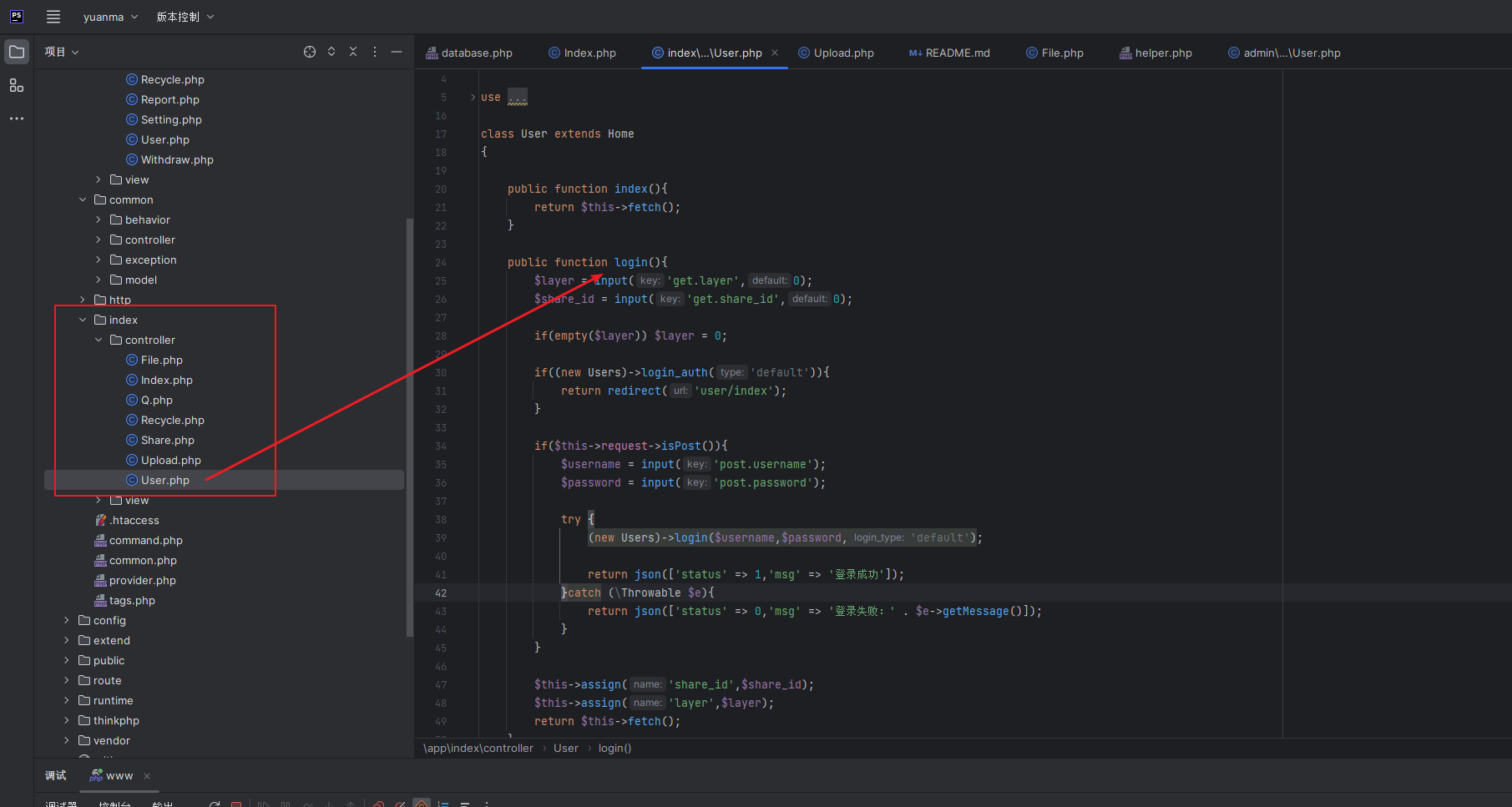Collapse the common folder
Viewport: 1512px width, 807px height.
pos(83,199)
